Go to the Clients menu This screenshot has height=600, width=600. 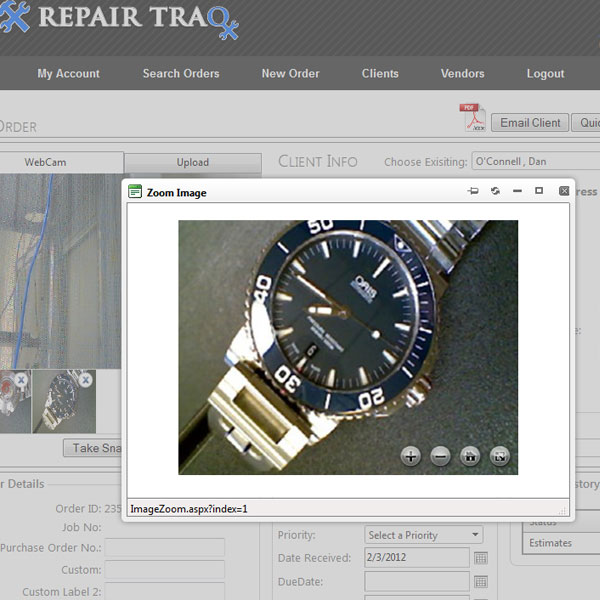click(x=380, y=73)
